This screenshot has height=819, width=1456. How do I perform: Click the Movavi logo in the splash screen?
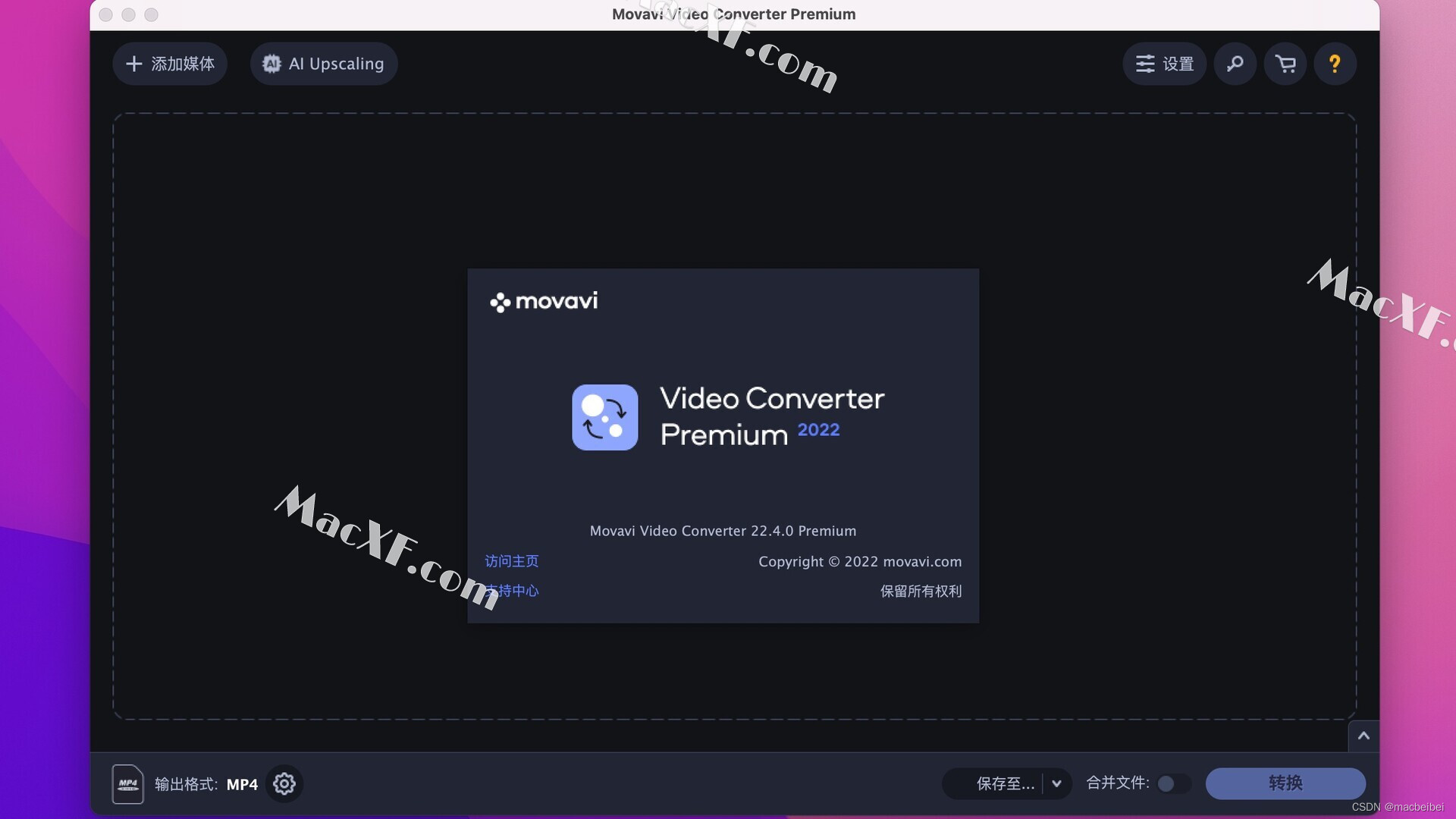click(544, 302)
